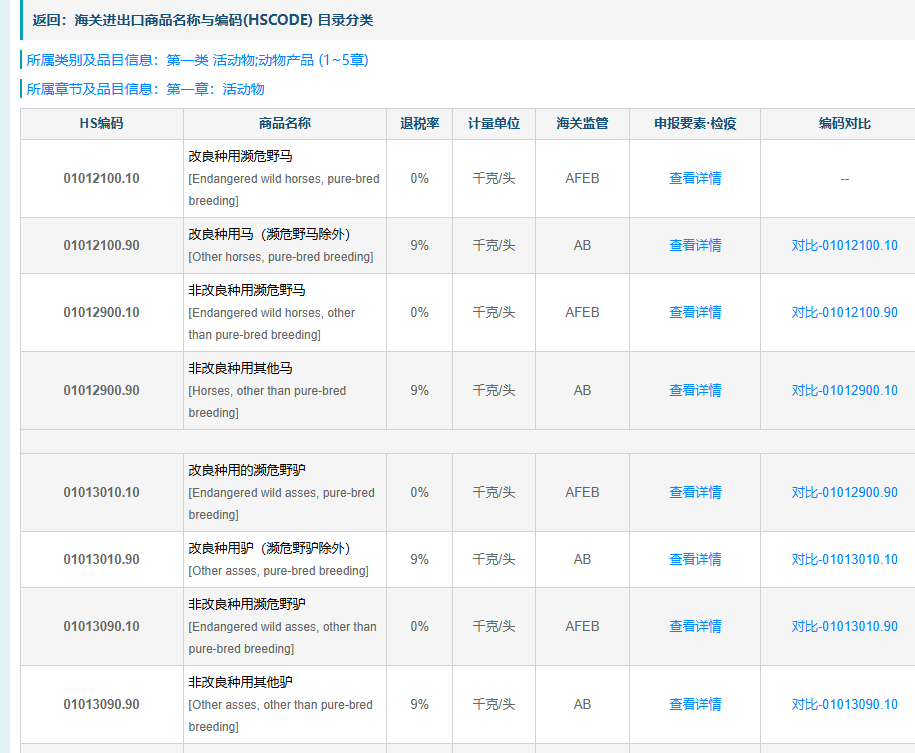View details (查看详情) for code 01012100.90
915x753 pixels.
pyautogui.click(x=694, y=246)
